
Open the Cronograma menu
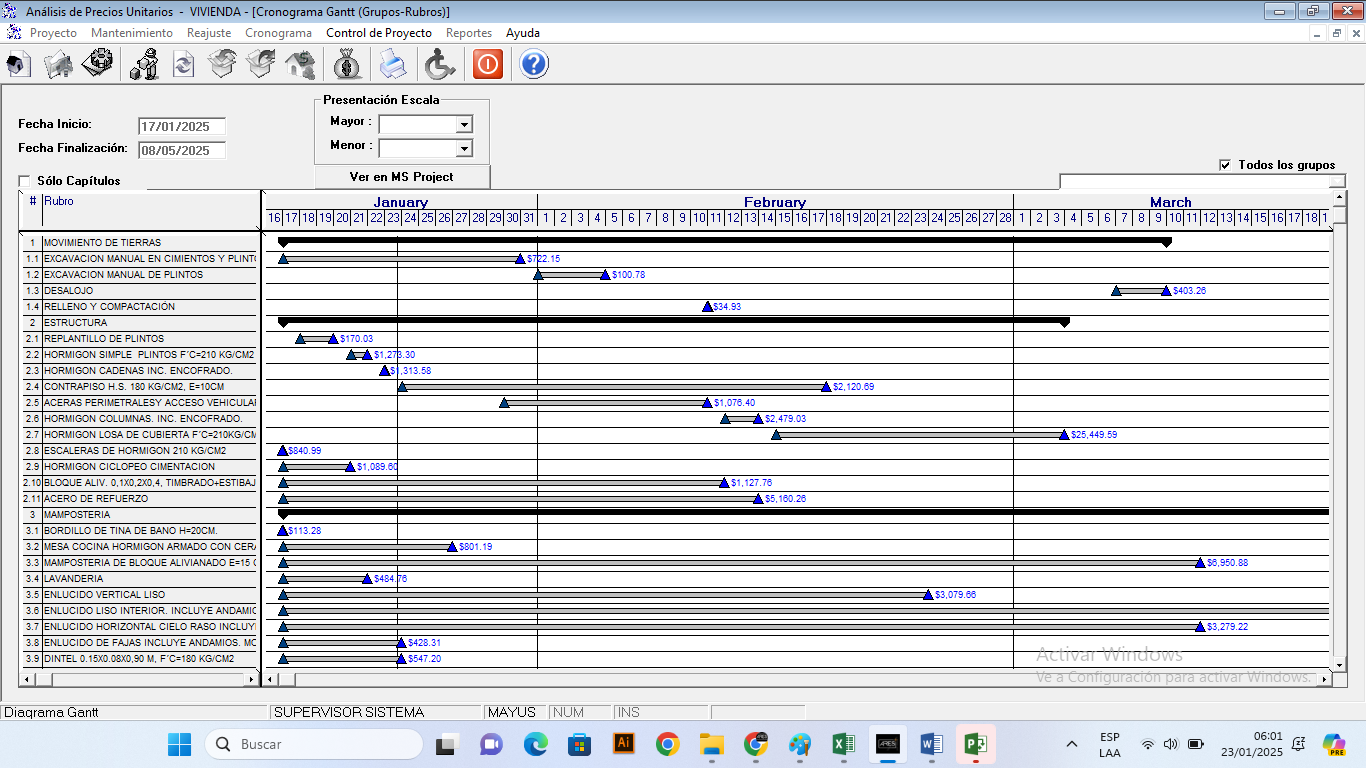pos(278,33)
